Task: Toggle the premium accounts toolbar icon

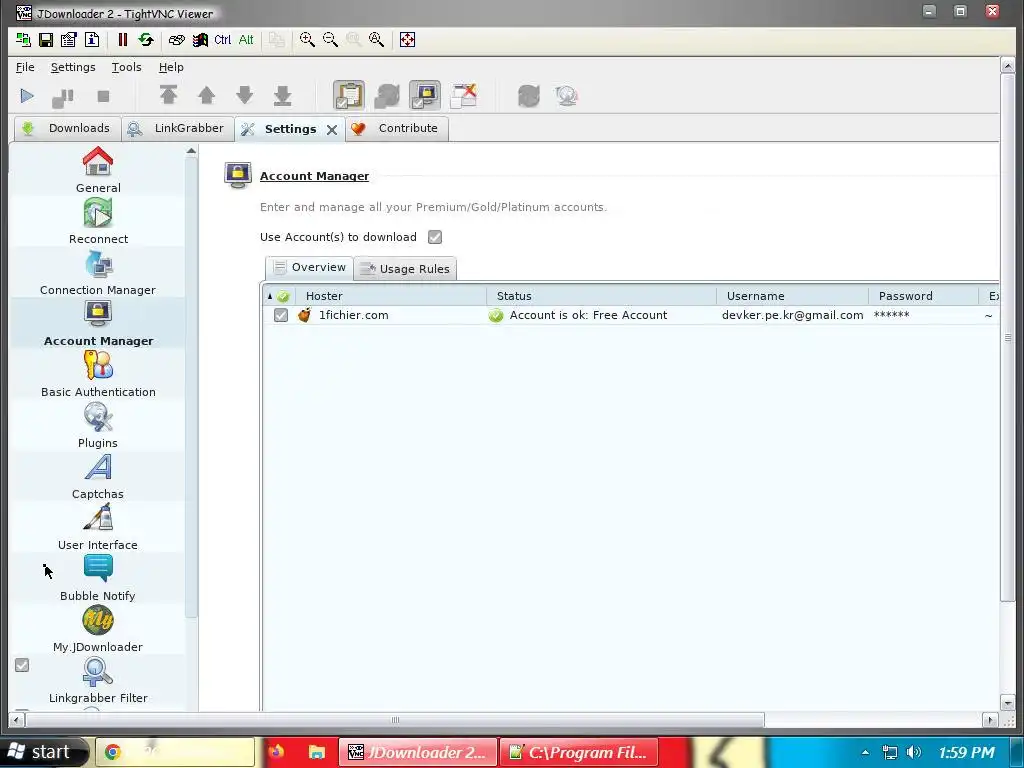Action: pyautogui.click(x=425, y=95)
